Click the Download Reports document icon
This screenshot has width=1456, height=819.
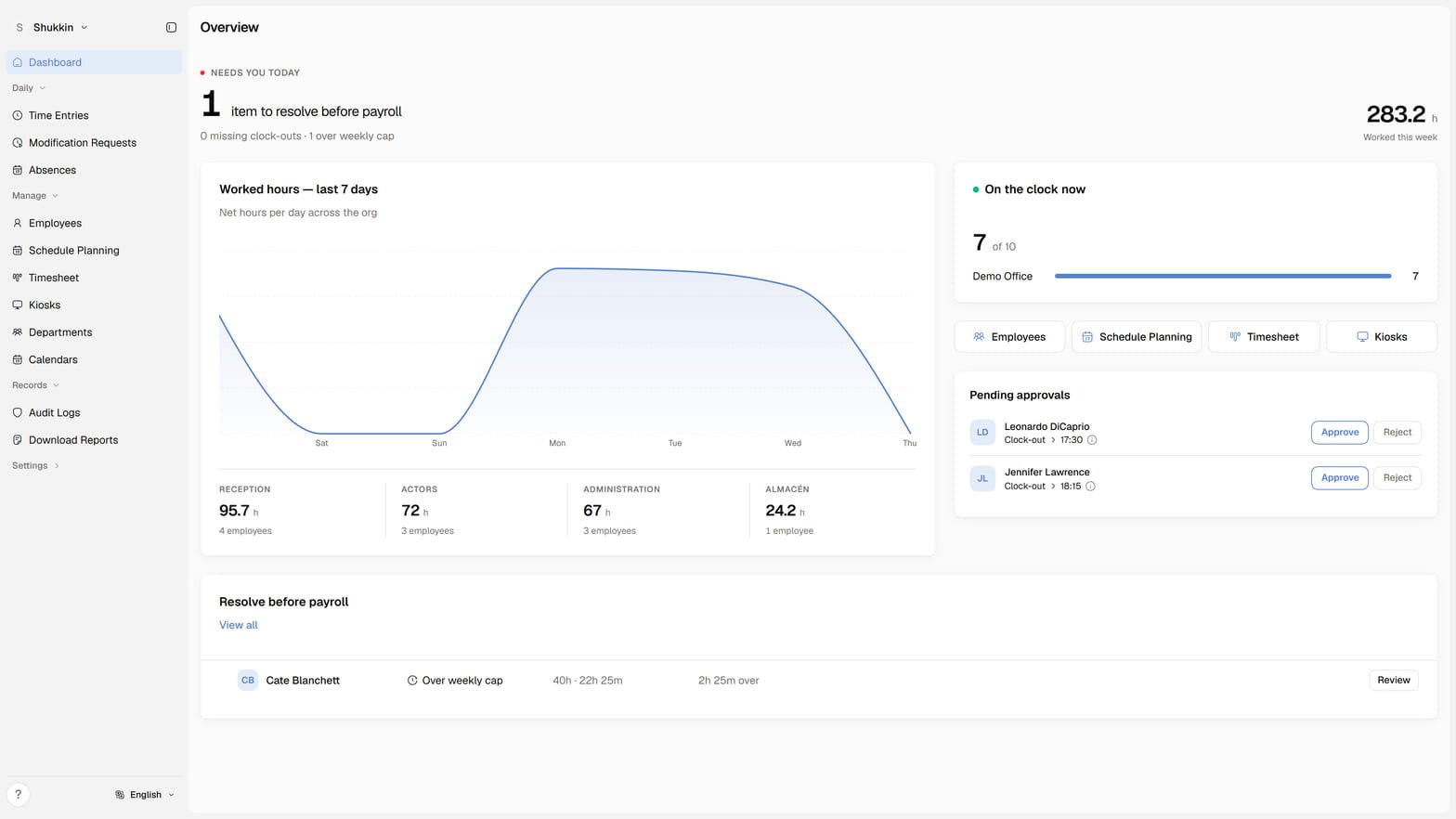point(18,440)
